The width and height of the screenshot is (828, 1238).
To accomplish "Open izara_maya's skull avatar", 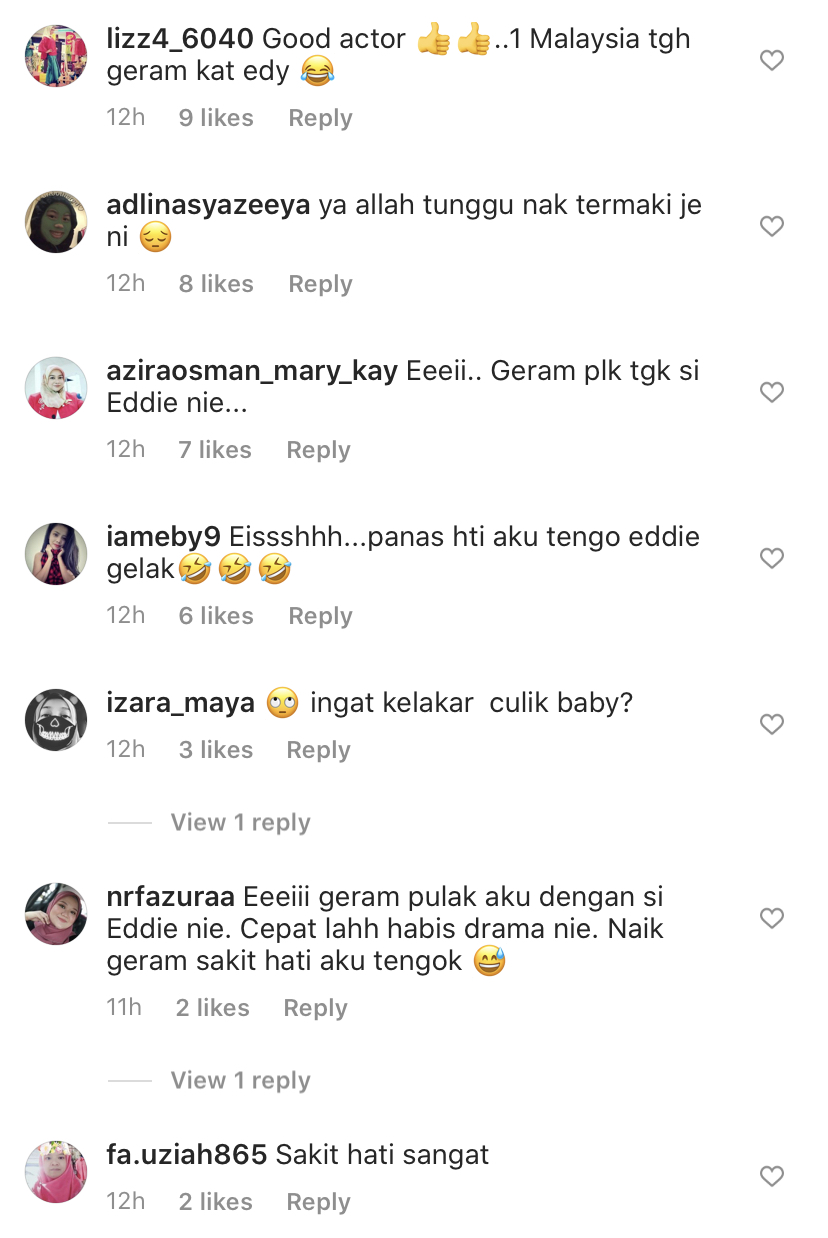I will (x=56, y=720).
